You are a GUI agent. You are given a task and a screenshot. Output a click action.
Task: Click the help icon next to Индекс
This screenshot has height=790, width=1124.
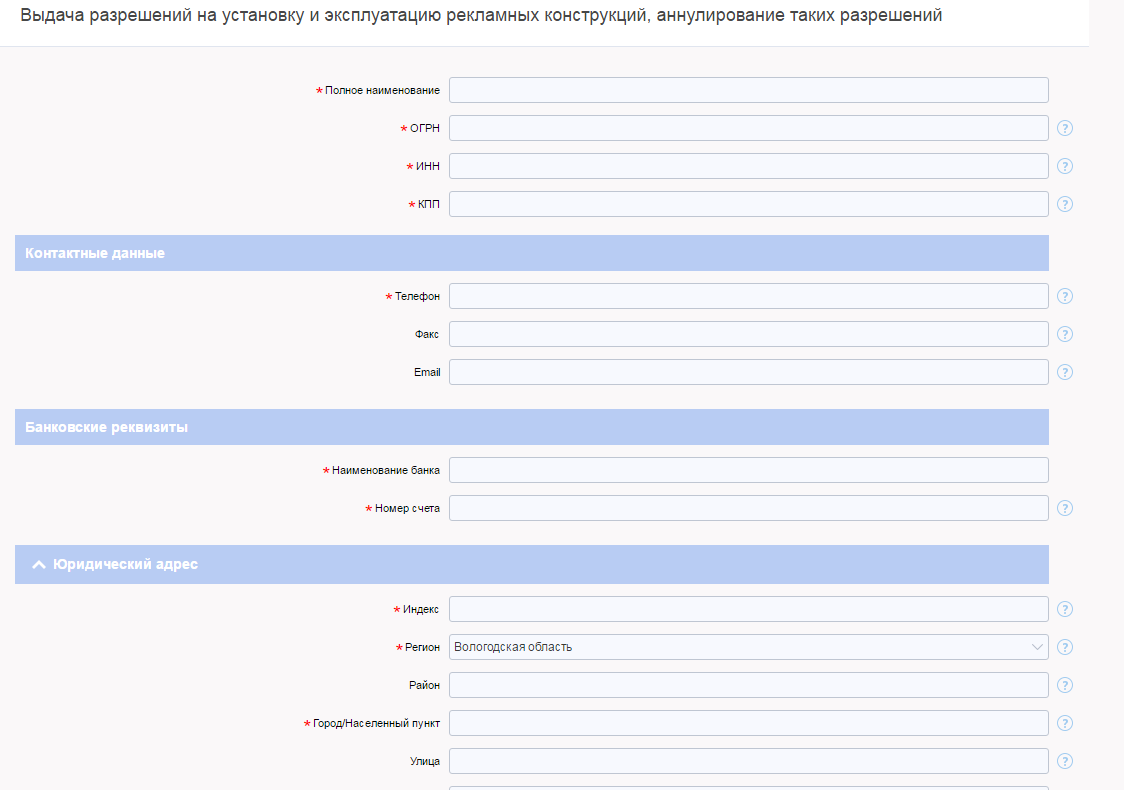[x=1065, y=609]
